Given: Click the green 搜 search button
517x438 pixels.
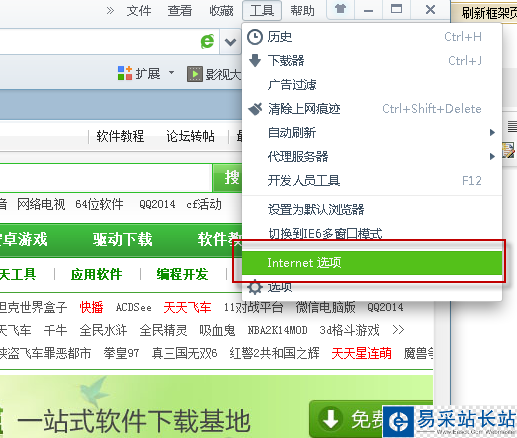Looking at the screenshot, I should click(228, 177).
